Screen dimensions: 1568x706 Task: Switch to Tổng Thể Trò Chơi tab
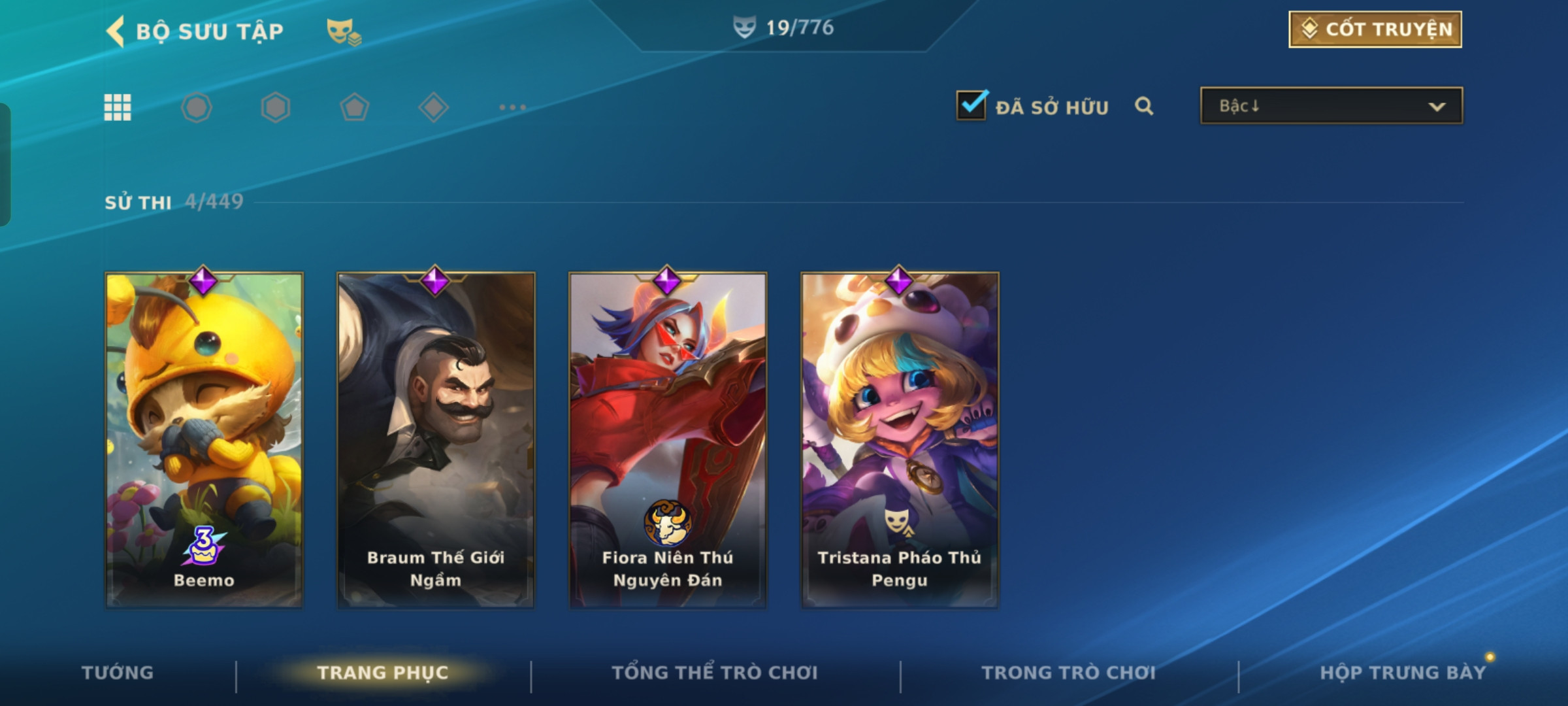click(x=715, y=673)
